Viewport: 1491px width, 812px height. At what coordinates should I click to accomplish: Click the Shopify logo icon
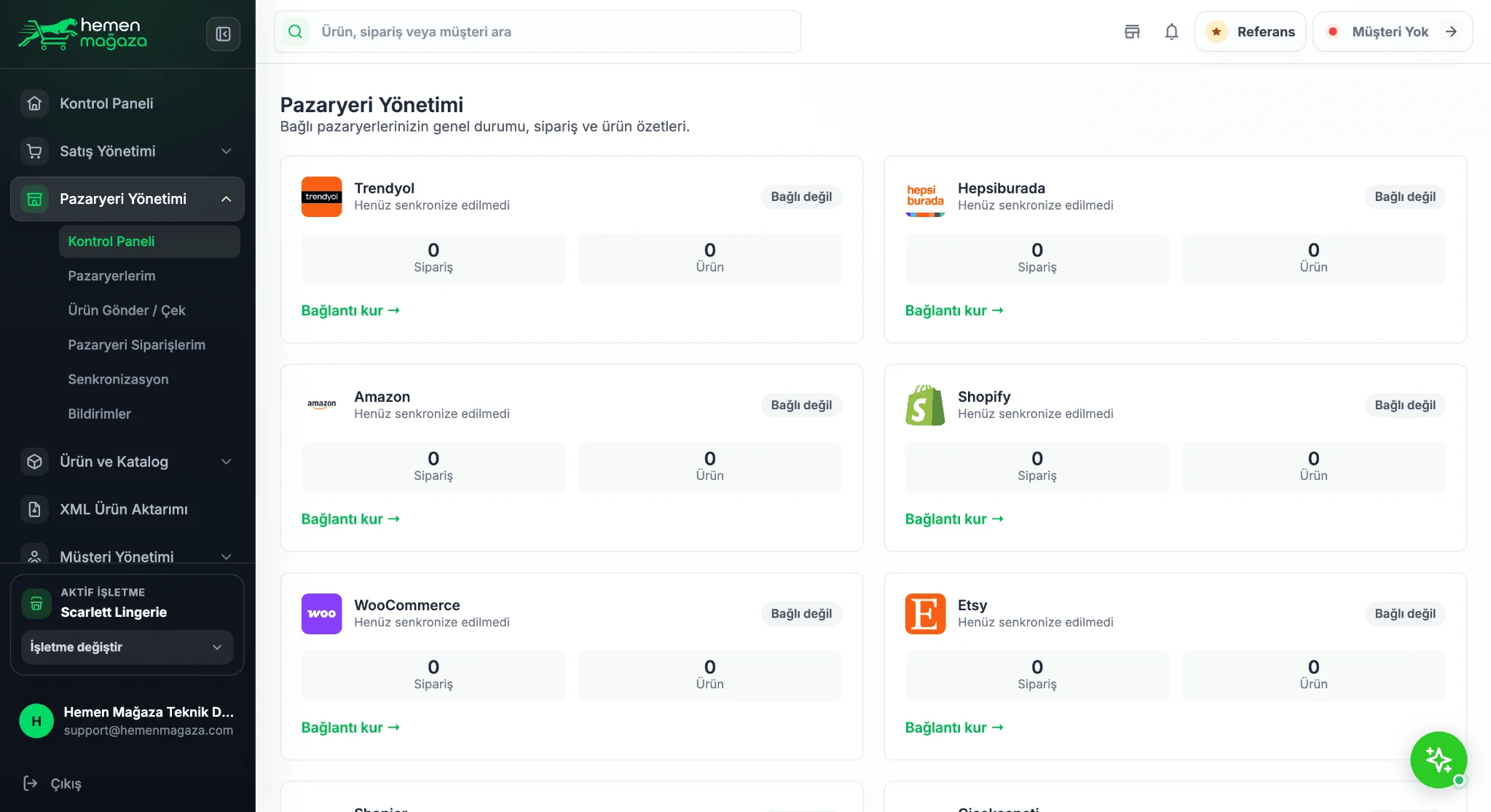coord(925,405)
